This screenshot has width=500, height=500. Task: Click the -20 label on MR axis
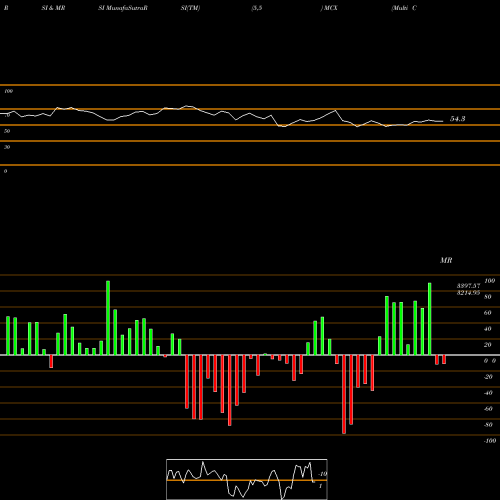pos(488,377)
